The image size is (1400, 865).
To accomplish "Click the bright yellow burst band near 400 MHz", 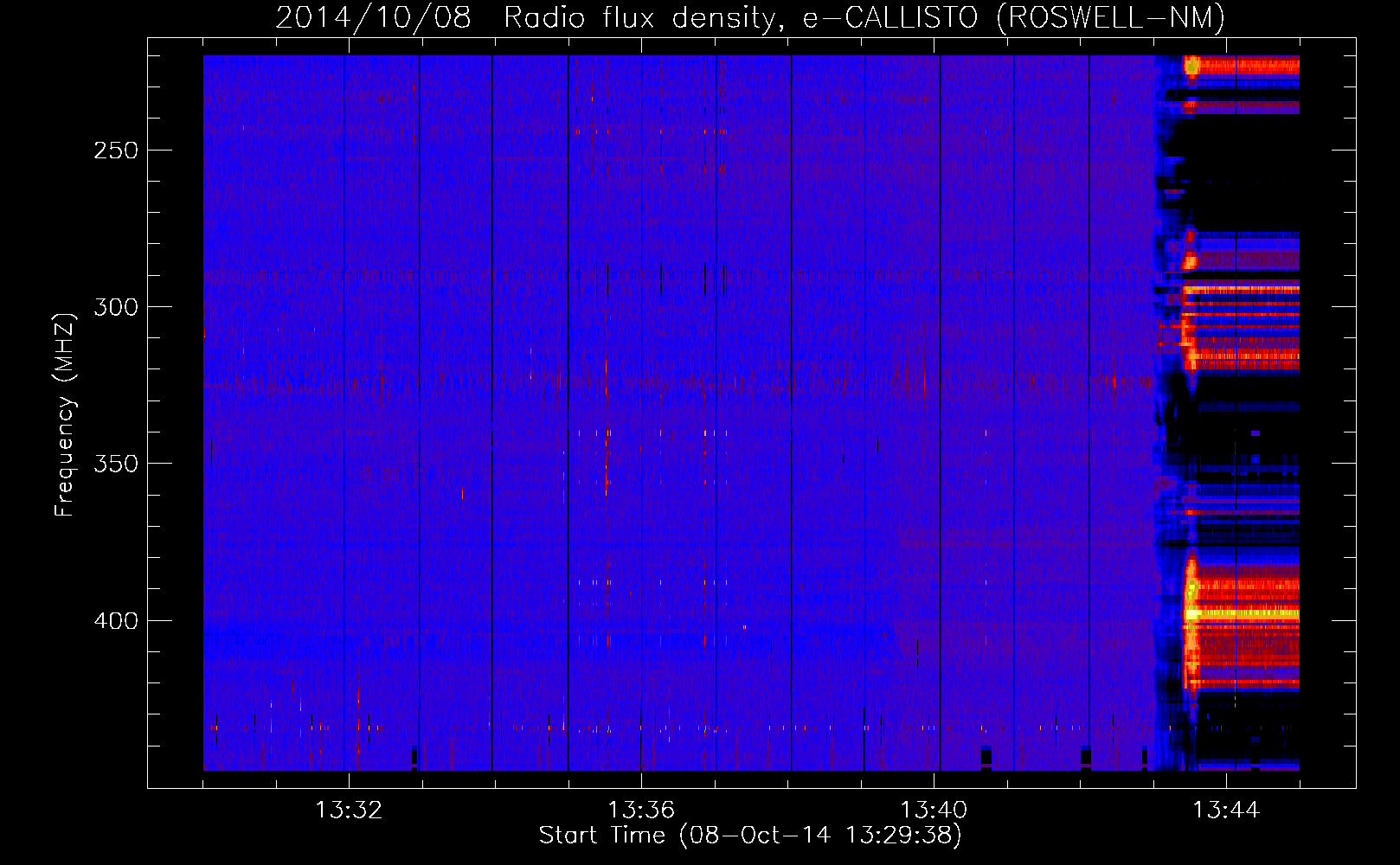I will pos(1243,613).
